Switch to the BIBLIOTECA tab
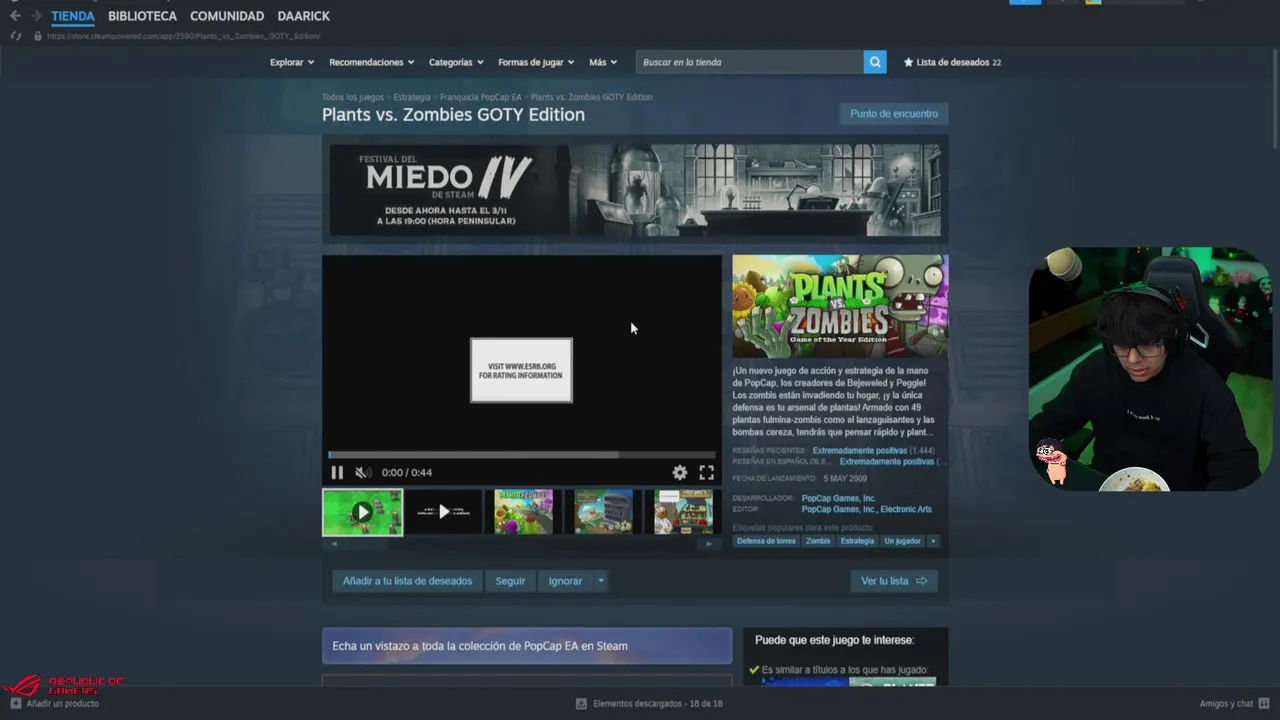Viewport: 1280px width, 720px height. pyautogui.click(x=142, y=16)
